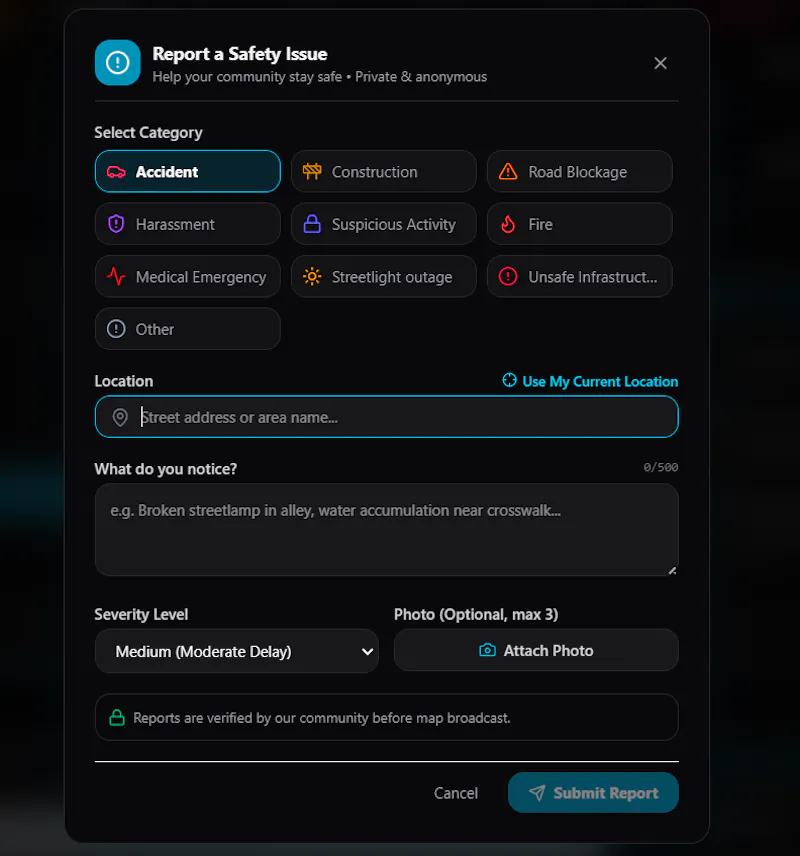Image resolution: width=800 pixels, height=856 pixels.
Task: Focus the Street address or area name field
Action: coord(387,417)
